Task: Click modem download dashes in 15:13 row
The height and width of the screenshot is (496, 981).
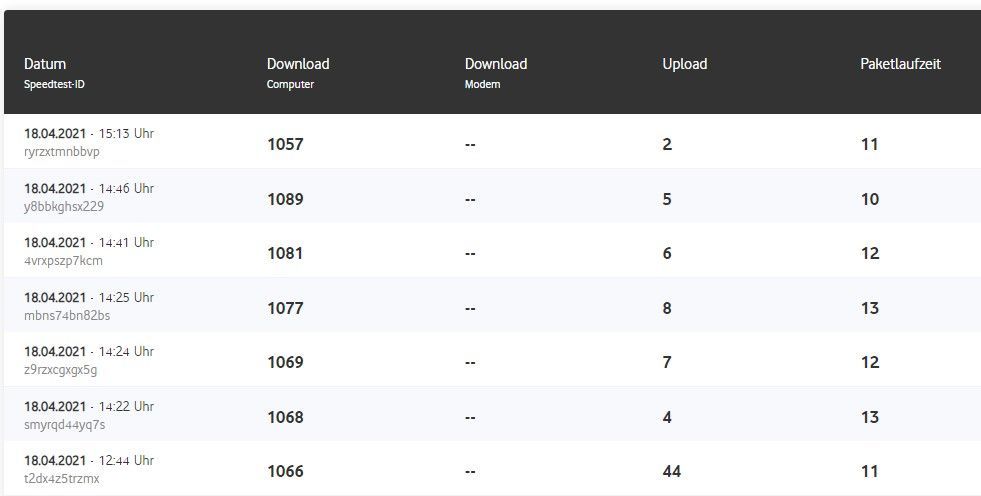Action: (x=470, y=145)
